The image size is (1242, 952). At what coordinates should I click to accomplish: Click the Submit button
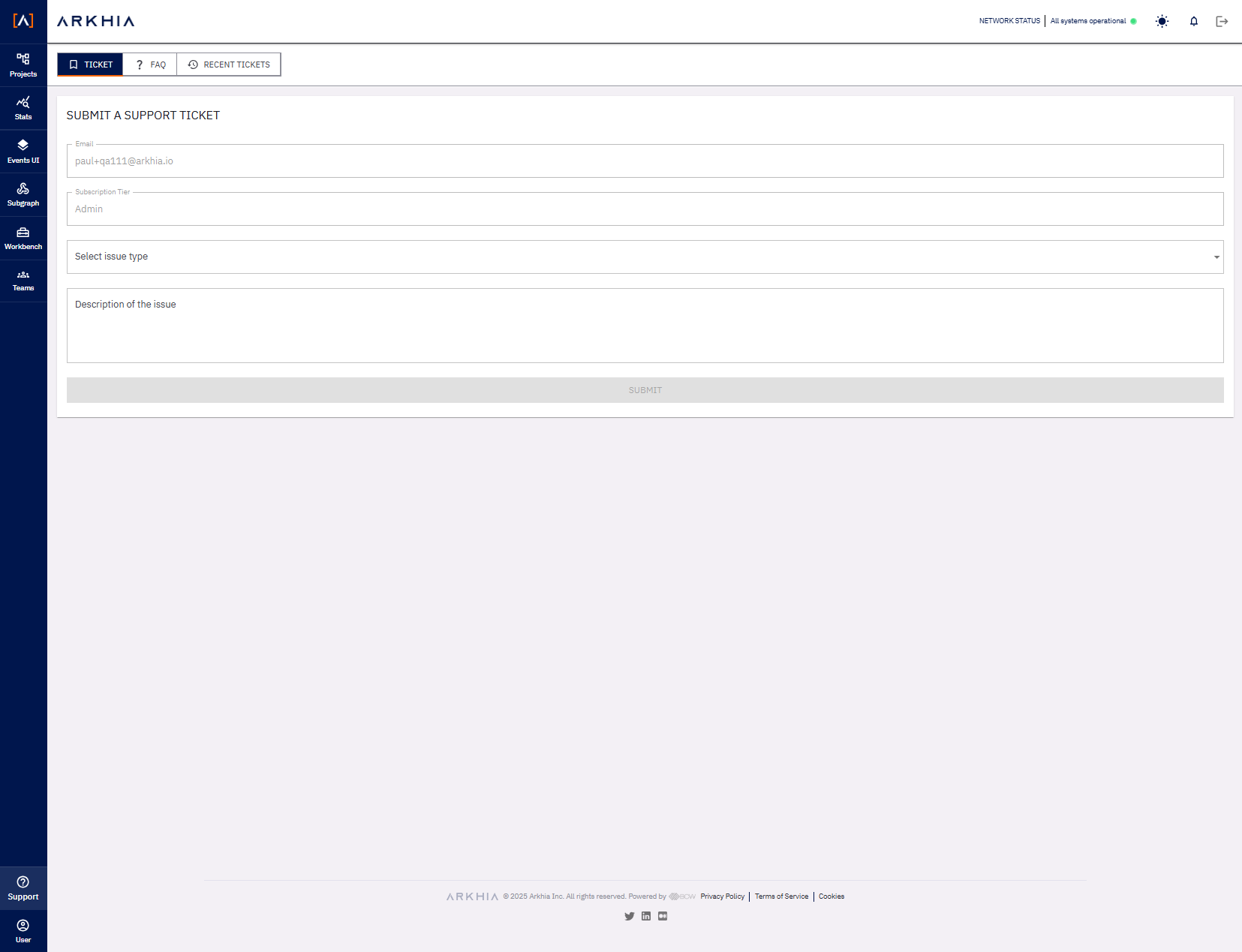pyautogui.click(x=645, y=390)
